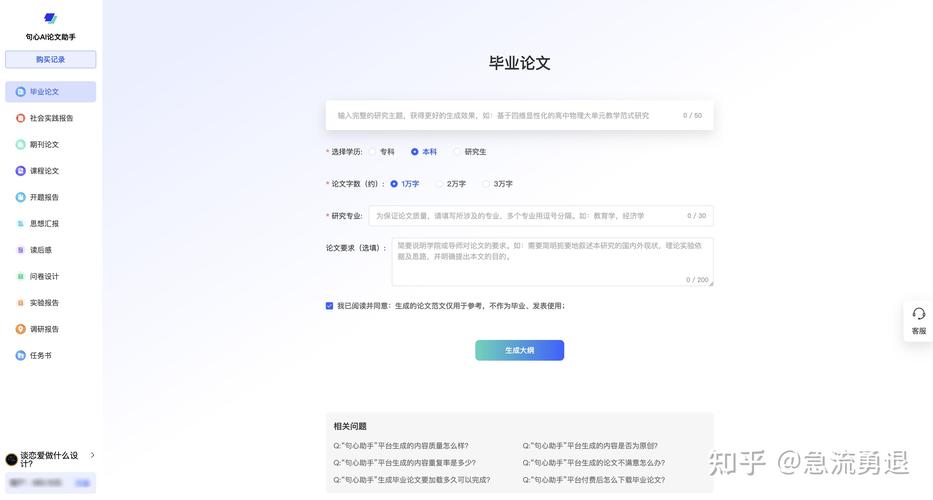933x500 pixels.
Task: Click the 读后感 sidebar icon
Action: click(x=20, y=250)
